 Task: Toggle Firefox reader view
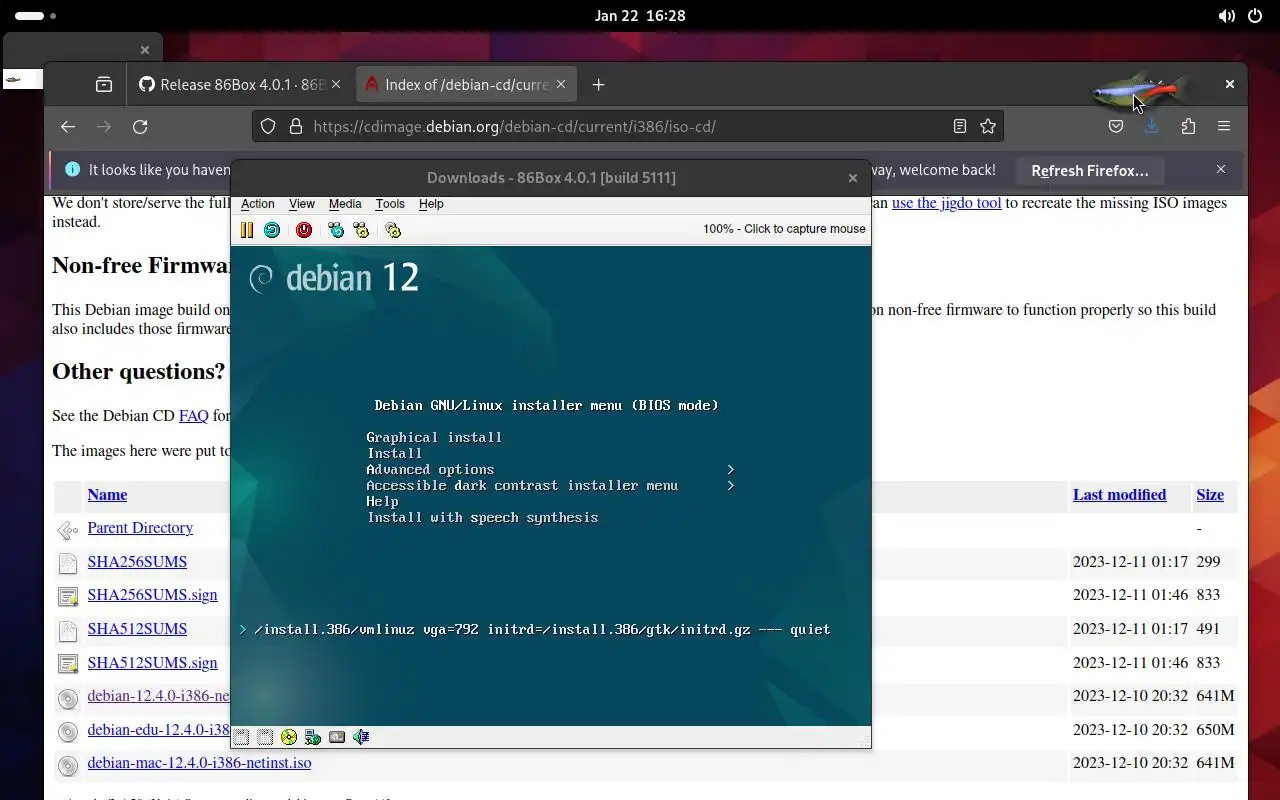pos(960,126)
